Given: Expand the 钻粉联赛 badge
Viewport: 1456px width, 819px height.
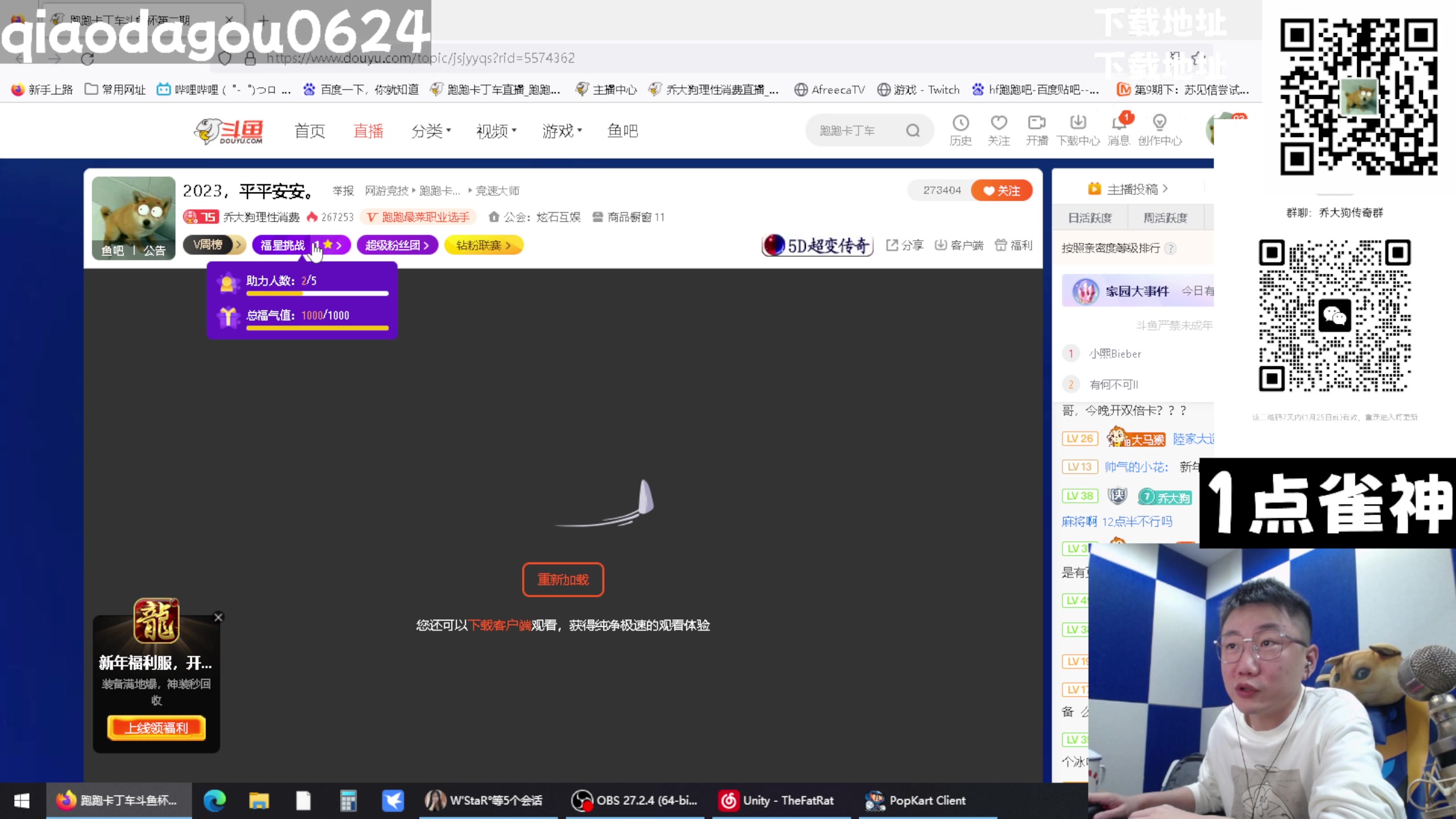Looking at the screenshot, I should point(483,245).
